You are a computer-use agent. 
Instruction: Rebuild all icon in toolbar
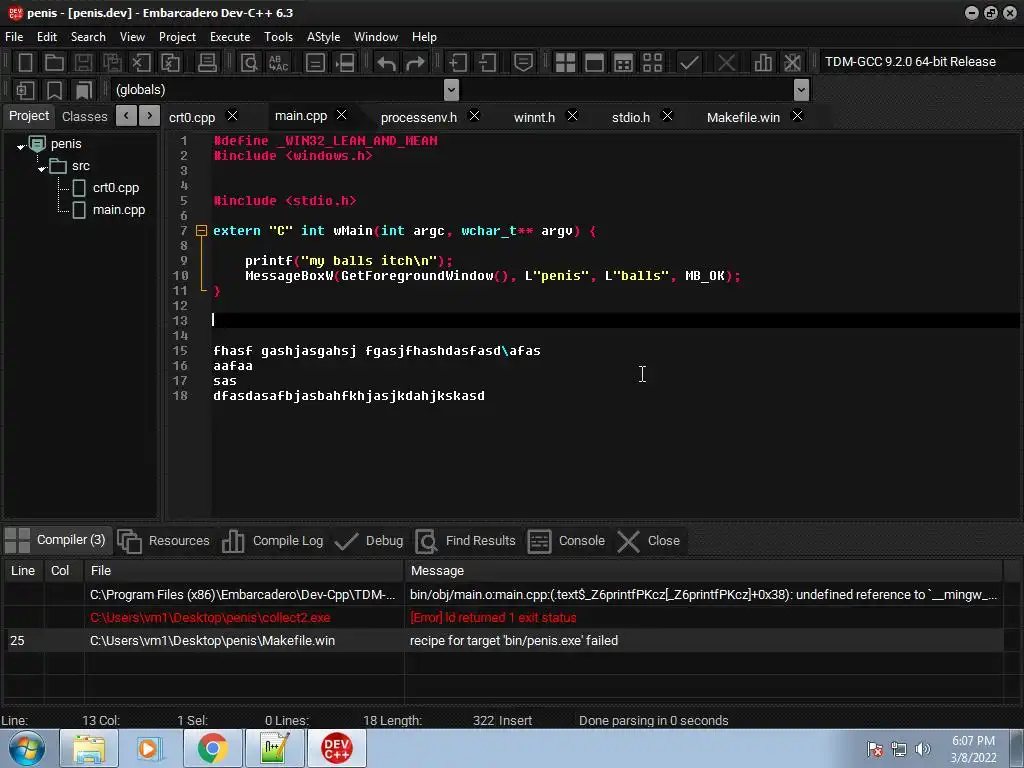[652, 63]
